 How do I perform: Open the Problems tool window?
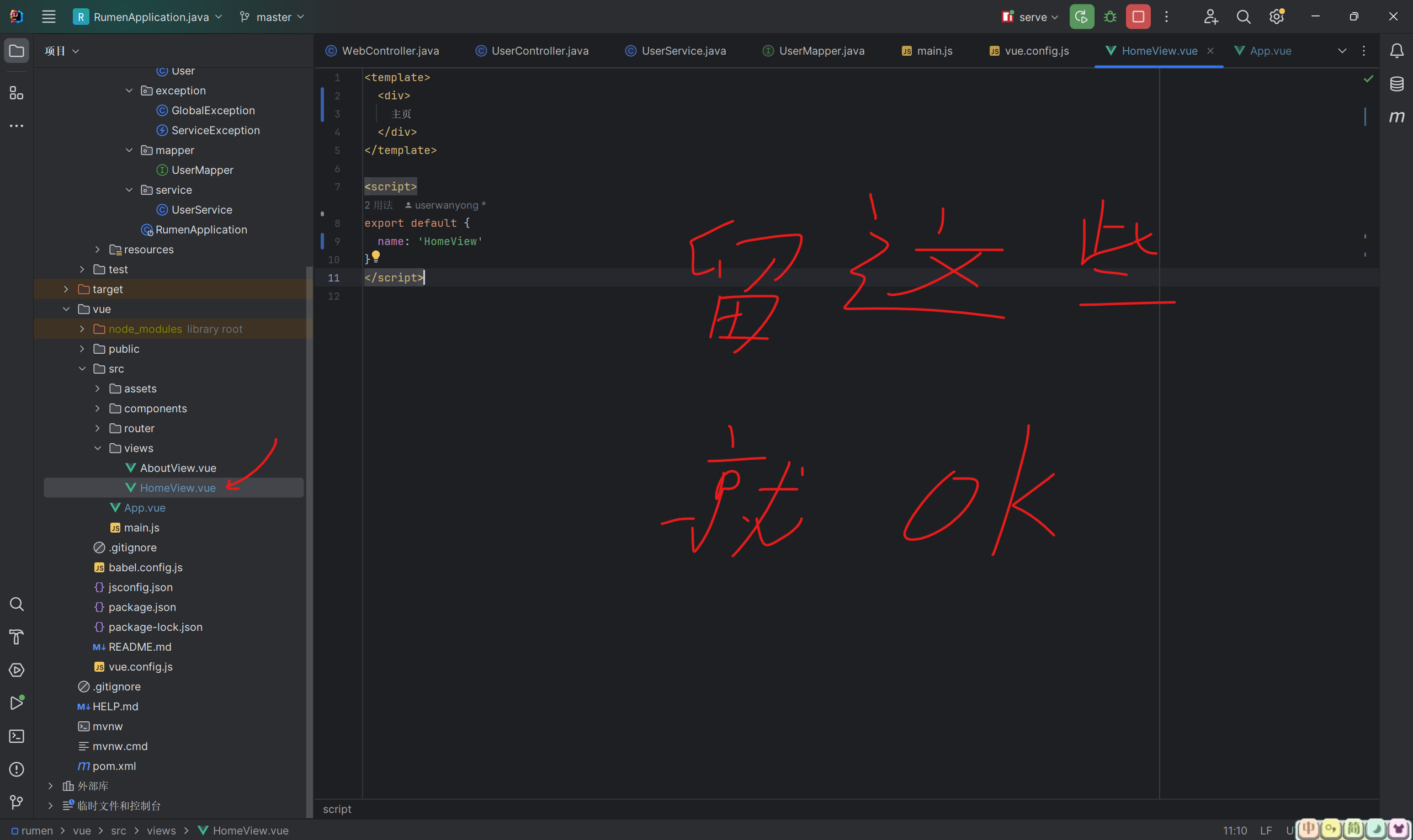(17, 769)
